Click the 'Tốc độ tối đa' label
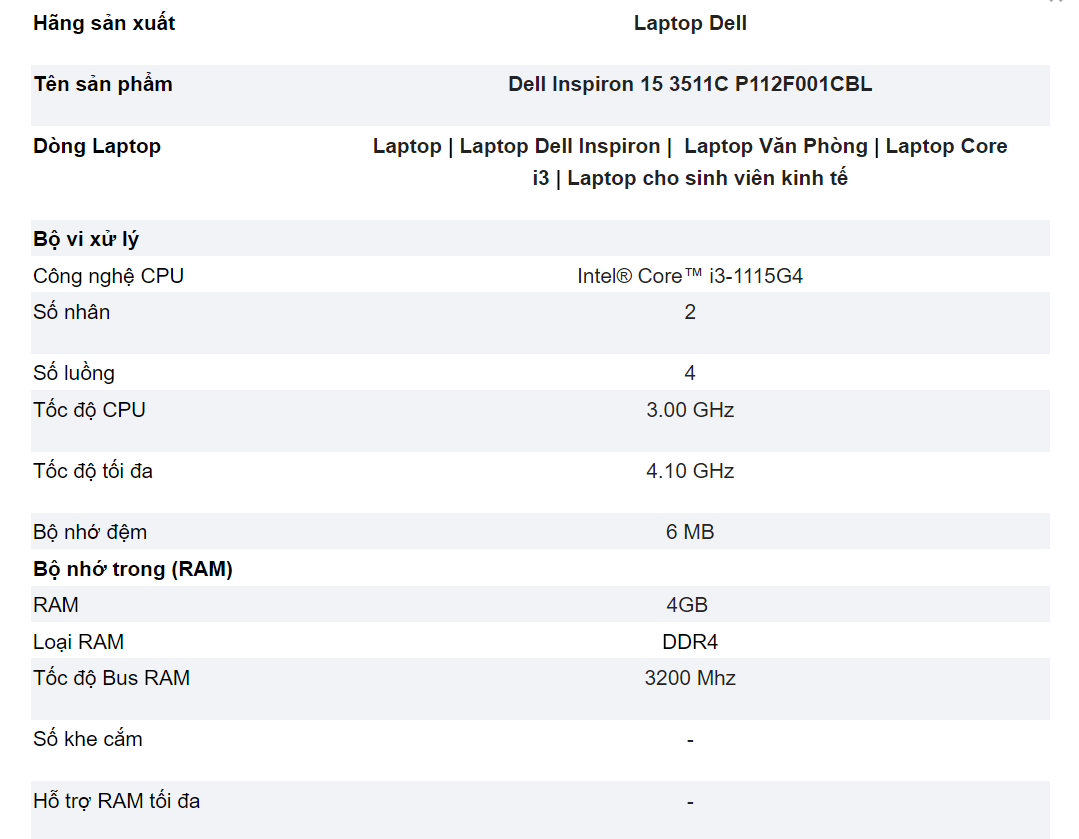The height and width of the screenshot is (839, 1079). click(x=93, y=471)
